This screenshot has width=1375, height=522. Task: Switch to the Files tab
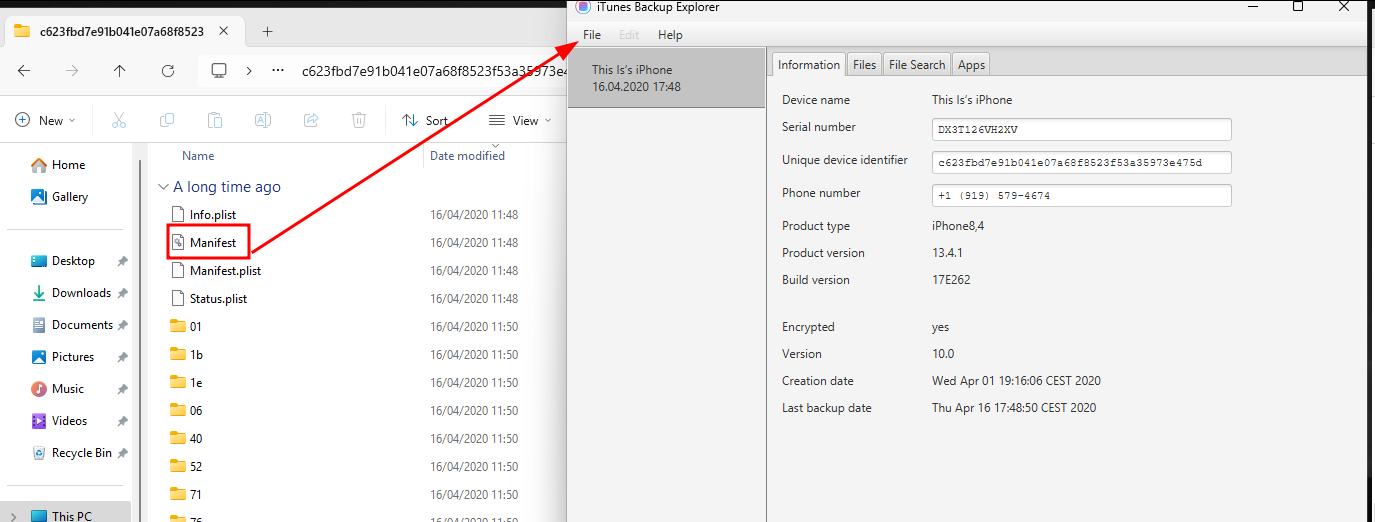865,64
